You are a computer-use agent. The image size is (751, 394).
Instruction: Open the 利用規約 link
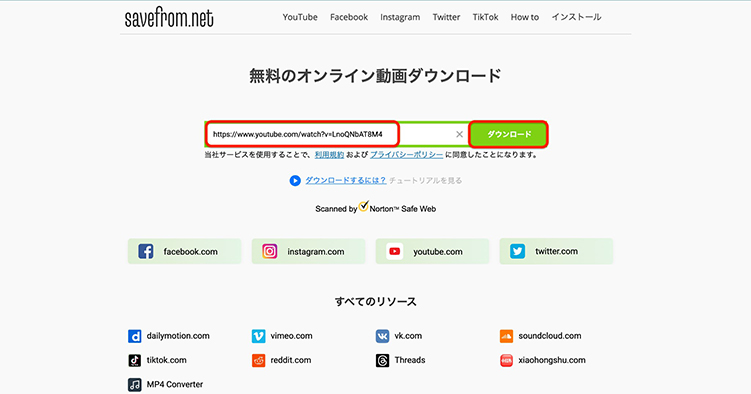click(329, 155)
